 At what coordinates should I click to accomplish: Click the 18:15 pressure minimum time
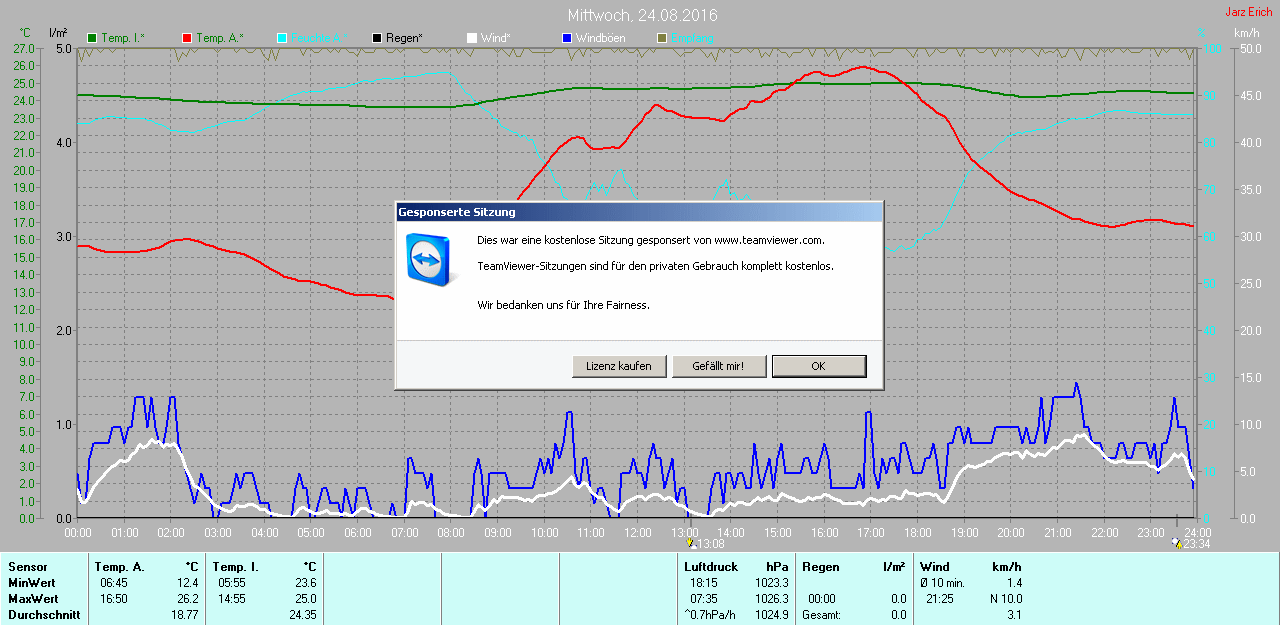704,583
